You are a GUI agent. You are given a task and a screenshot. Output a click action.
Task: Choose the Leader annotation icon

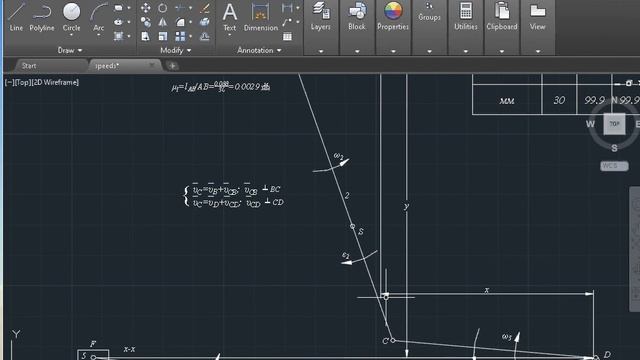pos(287,22)
